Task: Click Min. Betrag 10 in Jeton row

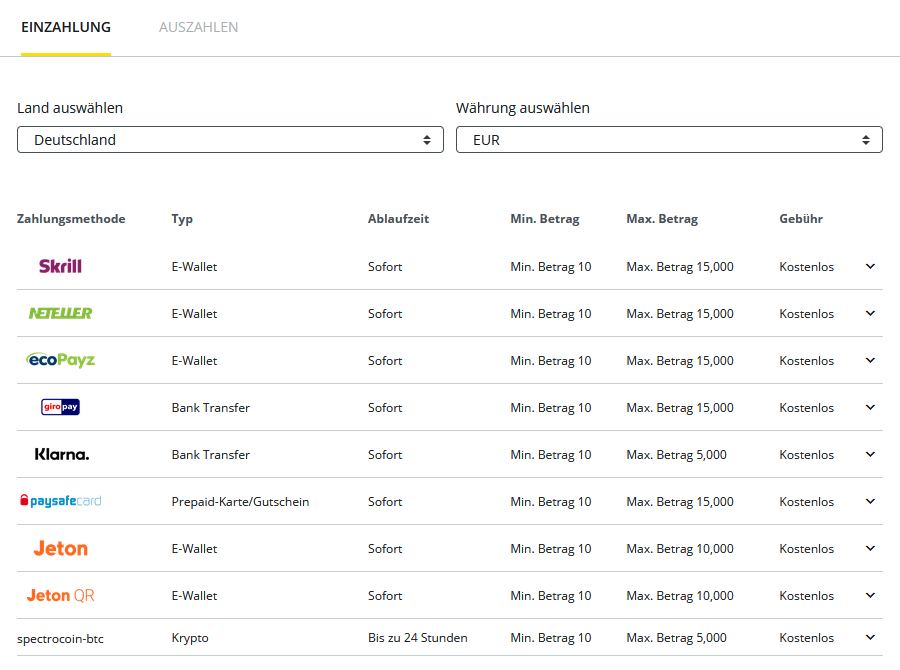Action: pos(550,549)
